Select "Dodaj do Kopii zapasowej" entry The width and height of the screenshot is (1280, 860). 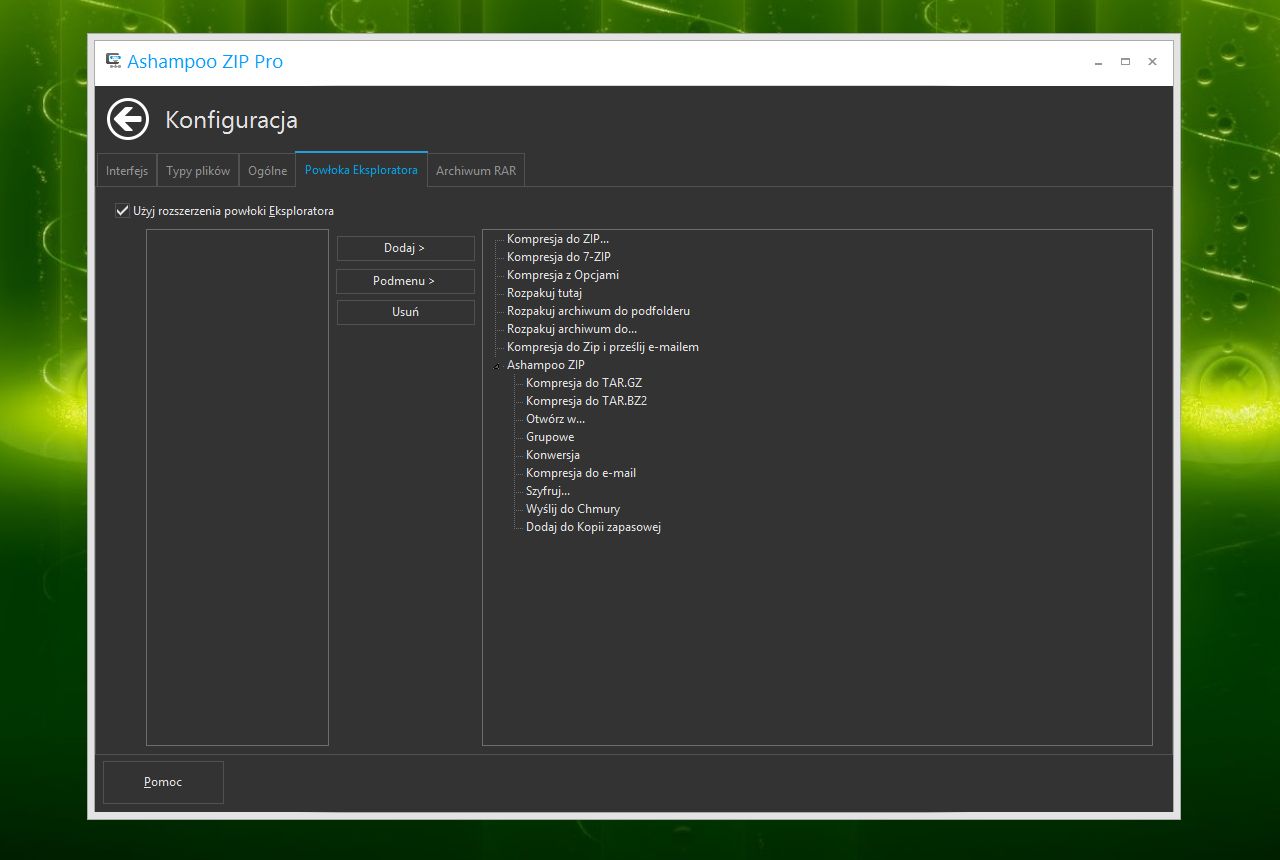pyautogui.click(x=594, y=527)
